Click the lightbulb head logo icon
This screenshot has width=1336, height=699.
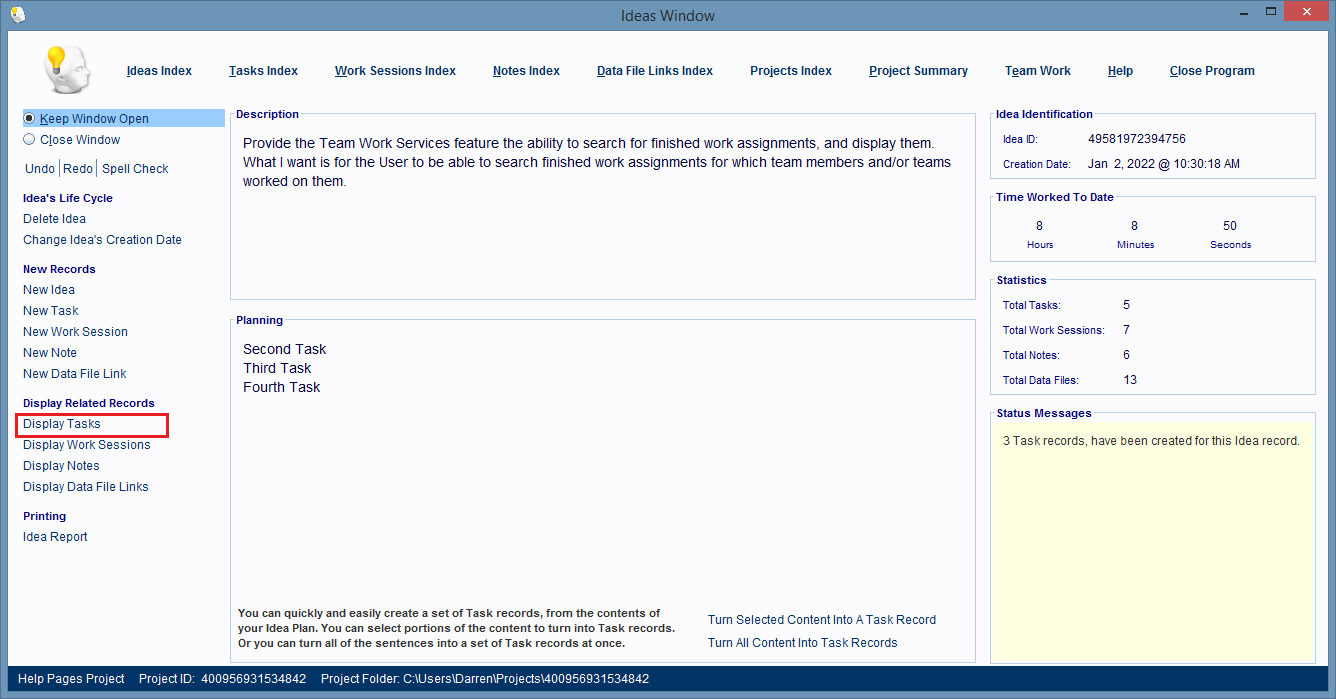[67, 70]
